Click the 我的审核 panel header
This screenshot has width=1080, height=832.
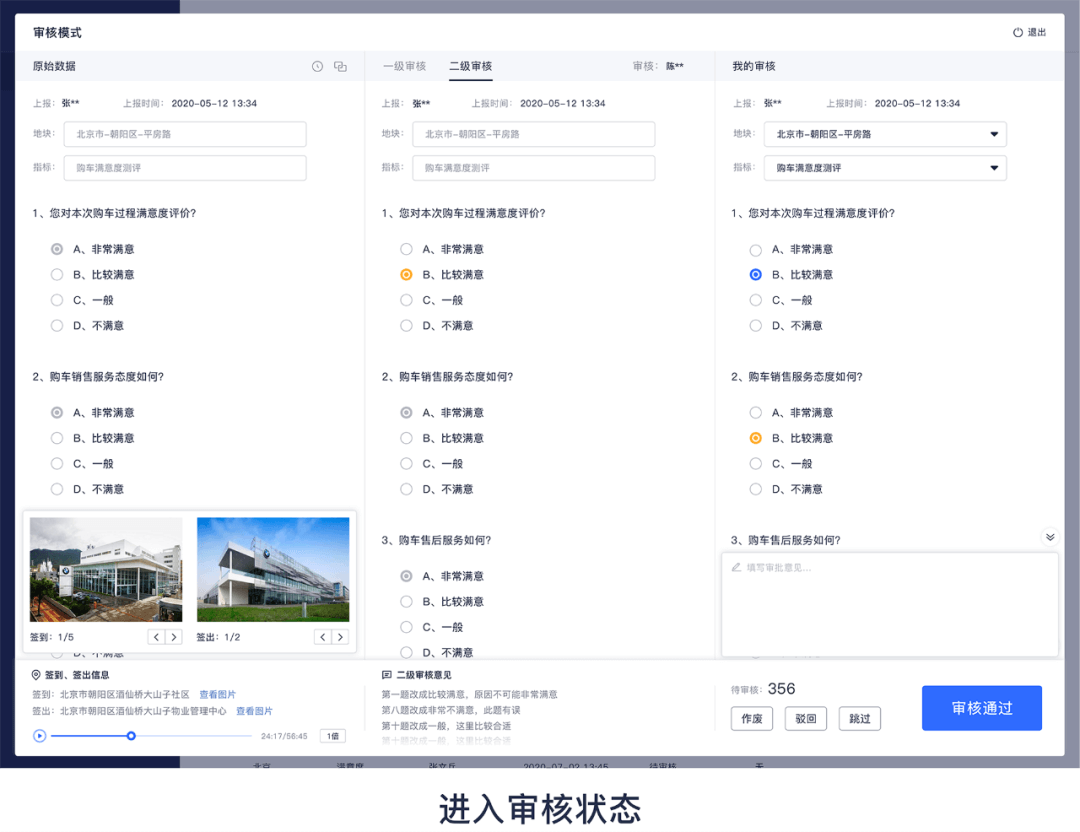[754, 66]
